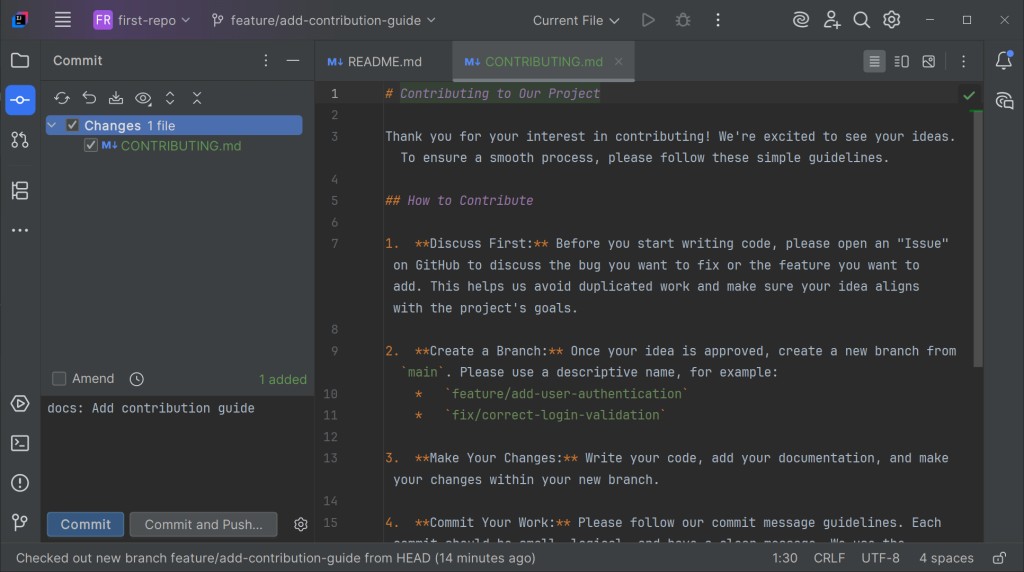
Task: Open the AI Chat tool window icon
Action: pyautogui.click(x=1004, y=101)
